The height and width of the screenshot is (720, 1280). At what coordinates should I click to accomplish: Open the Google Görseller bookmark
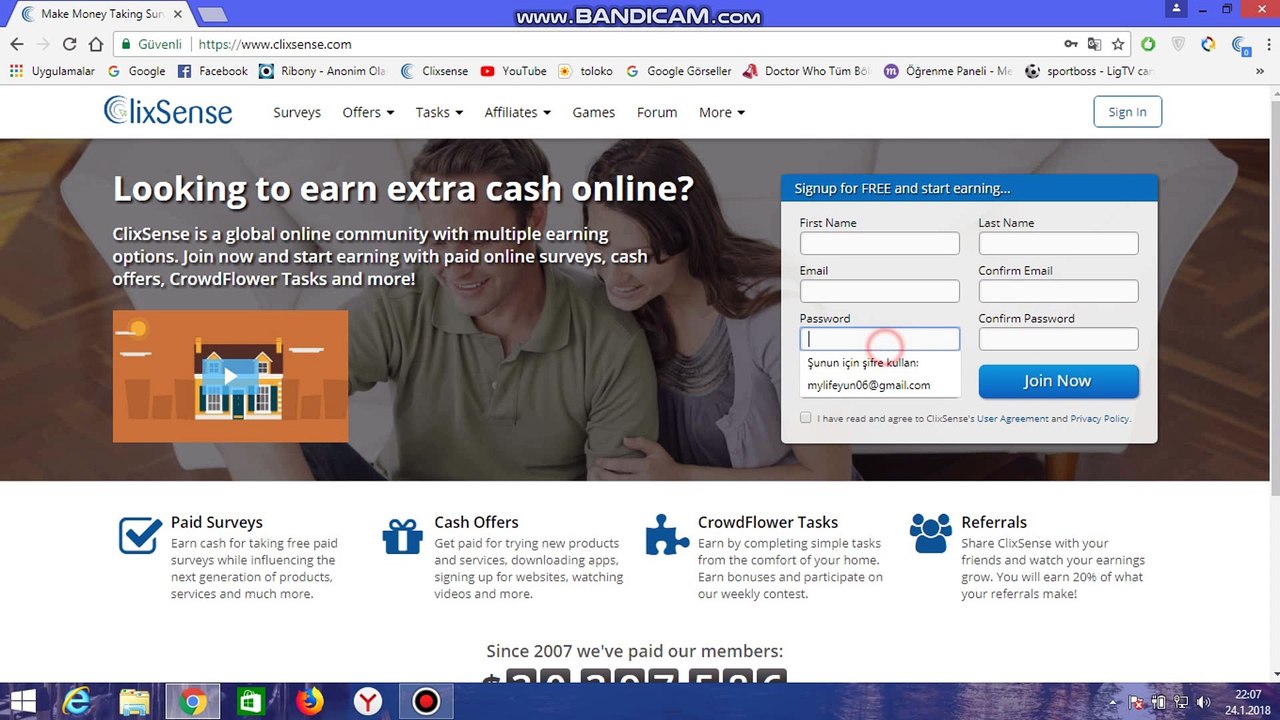678,71
